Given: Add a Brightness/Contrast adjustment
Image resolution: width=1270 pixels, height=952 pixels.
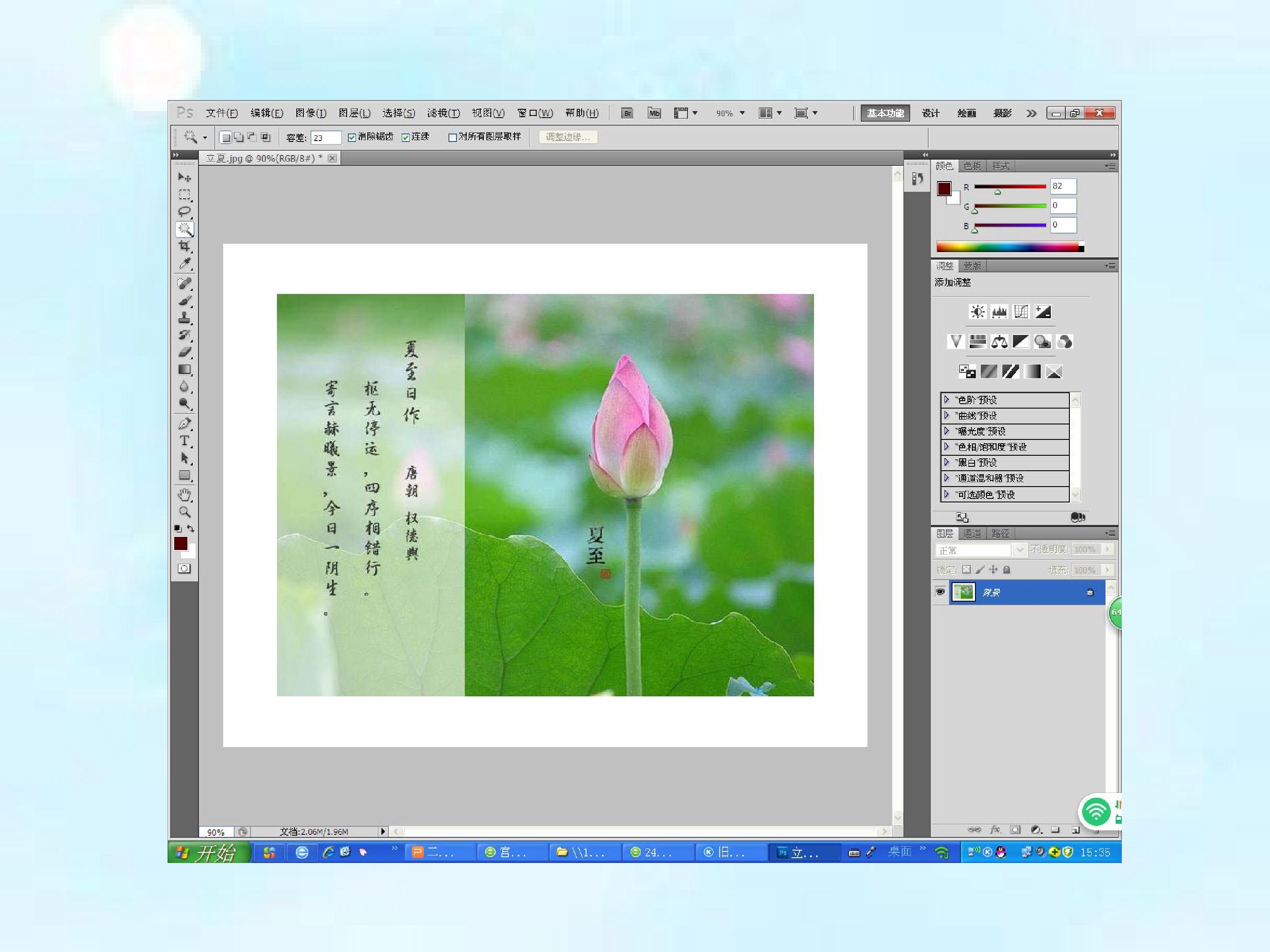Looking at the screenshot, I should [977, 312].
